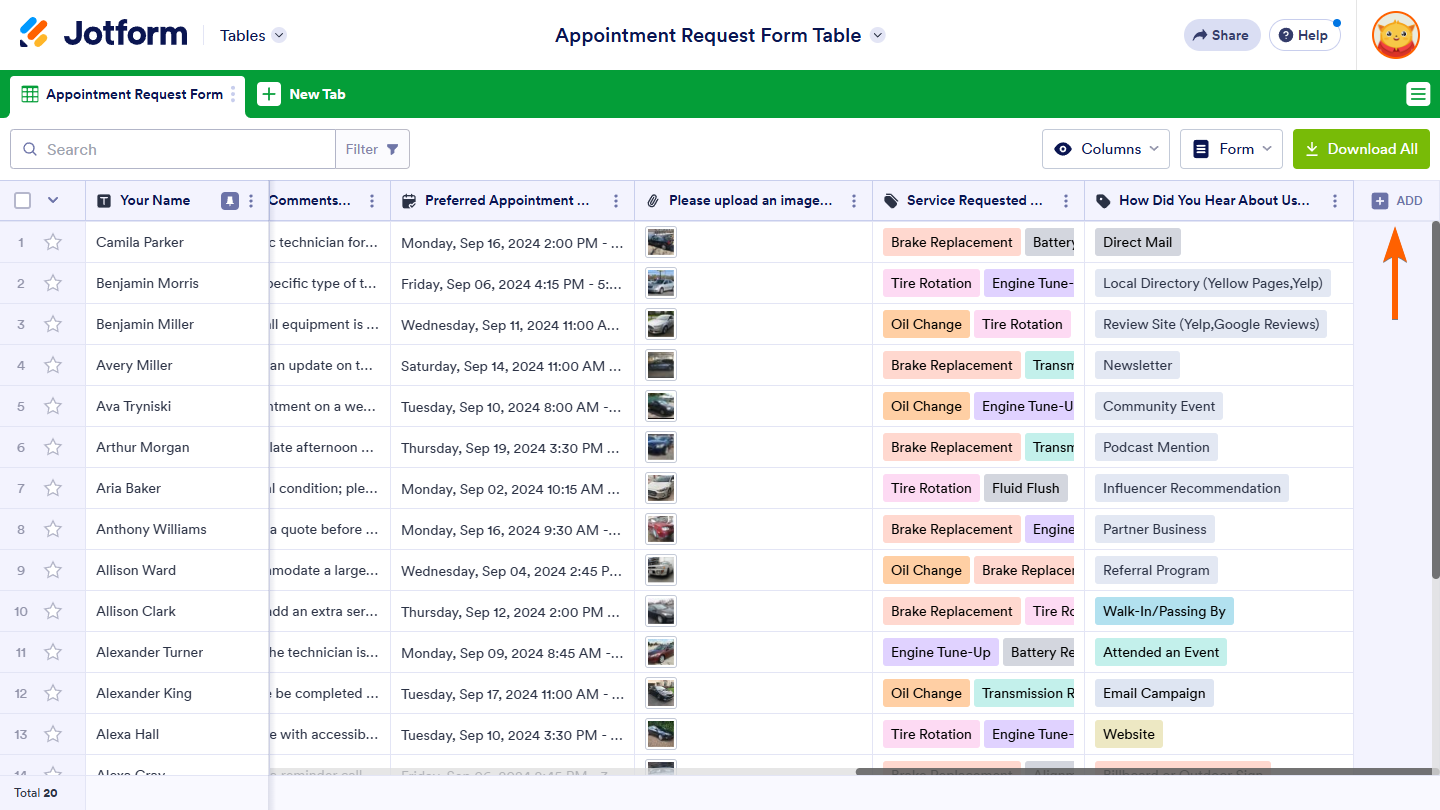
Task: Star the Aria Baker row
Action: point(53,488)
